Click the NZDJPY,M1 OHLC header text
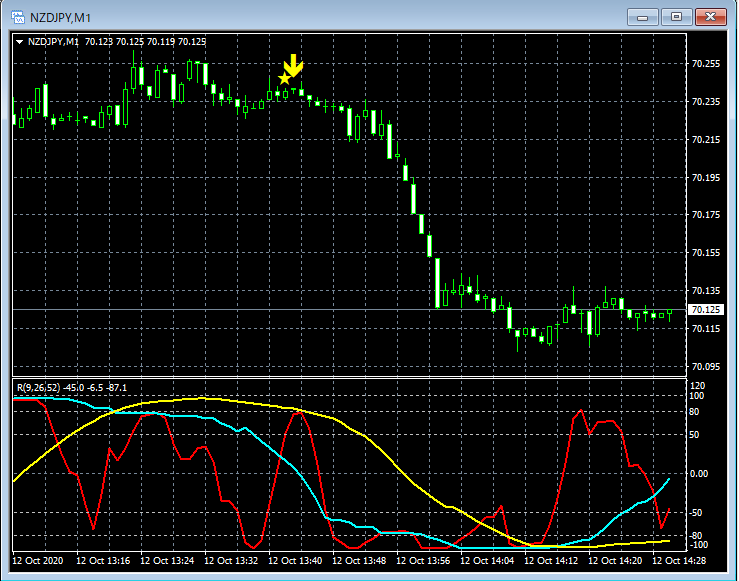739x581 pixels. coord(117,42)
